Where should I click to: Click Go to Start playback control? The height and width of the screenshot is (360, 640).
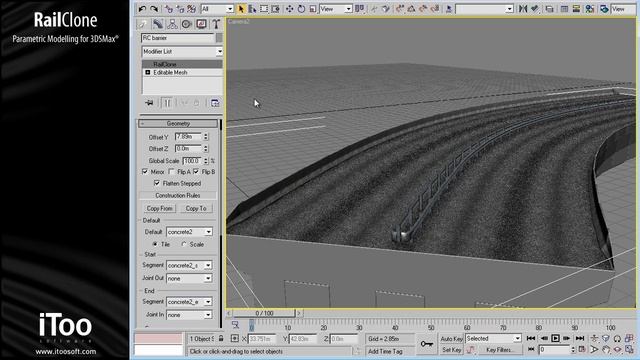tap(531, 338)
